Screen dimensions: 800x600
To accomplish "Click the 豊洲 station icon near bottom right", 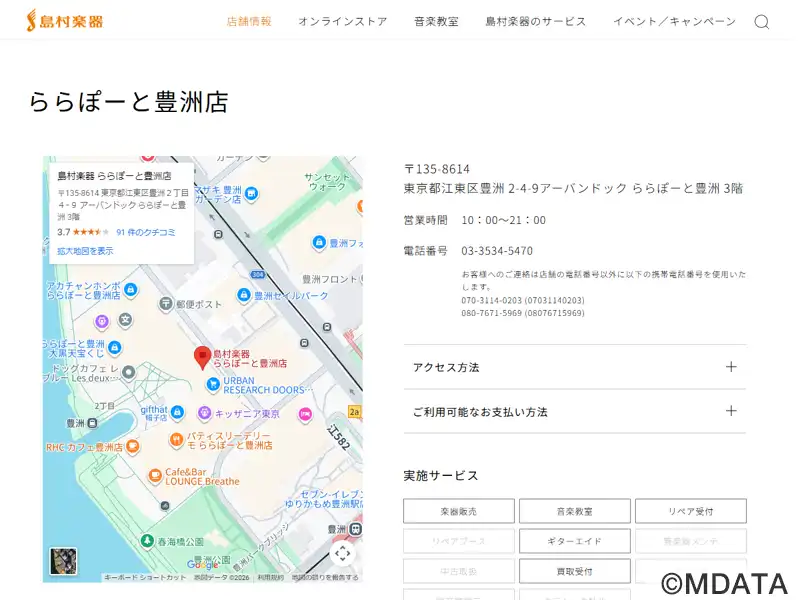I will click(x=355, y=530).
